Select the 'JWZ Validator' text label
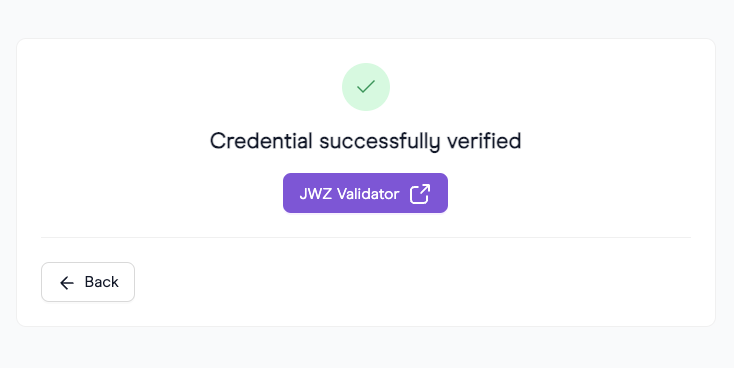This screenshot has width=734, height=368. [349, 194]
